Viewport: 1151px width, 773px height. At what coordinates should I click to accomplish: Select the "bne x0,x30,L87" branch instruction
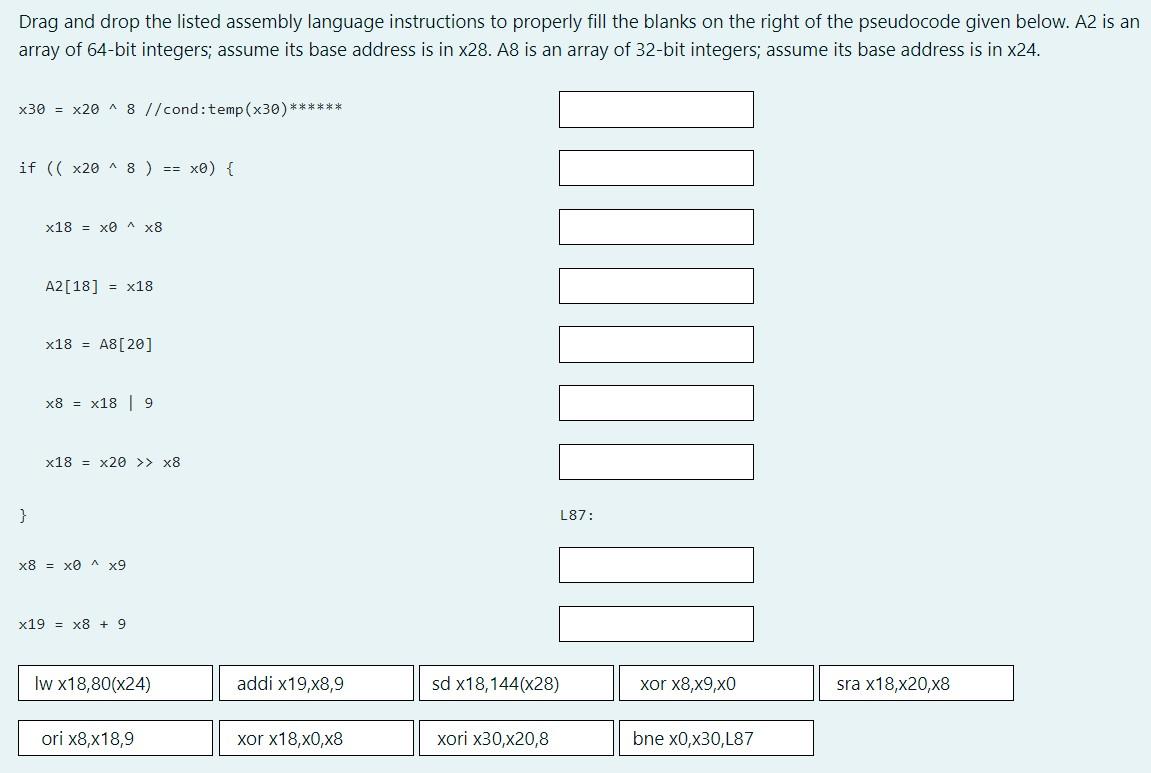pos(715,738)
